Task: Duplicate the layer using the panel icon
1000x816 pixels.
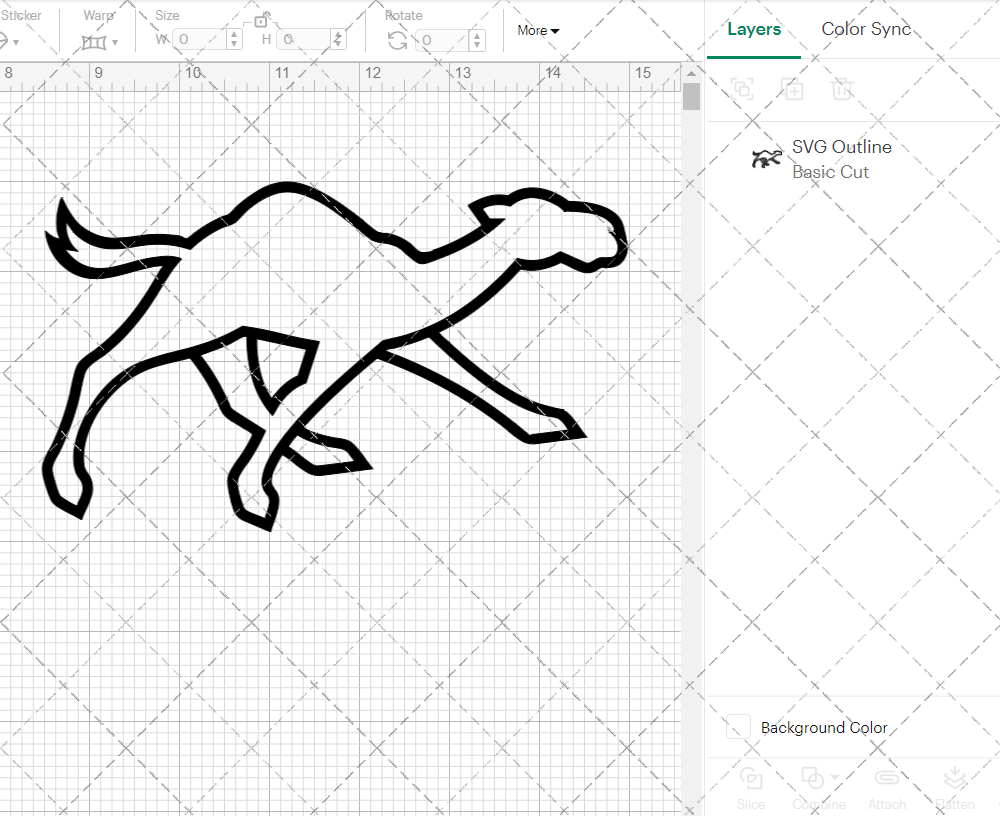Action: click(x=793, y=89)
